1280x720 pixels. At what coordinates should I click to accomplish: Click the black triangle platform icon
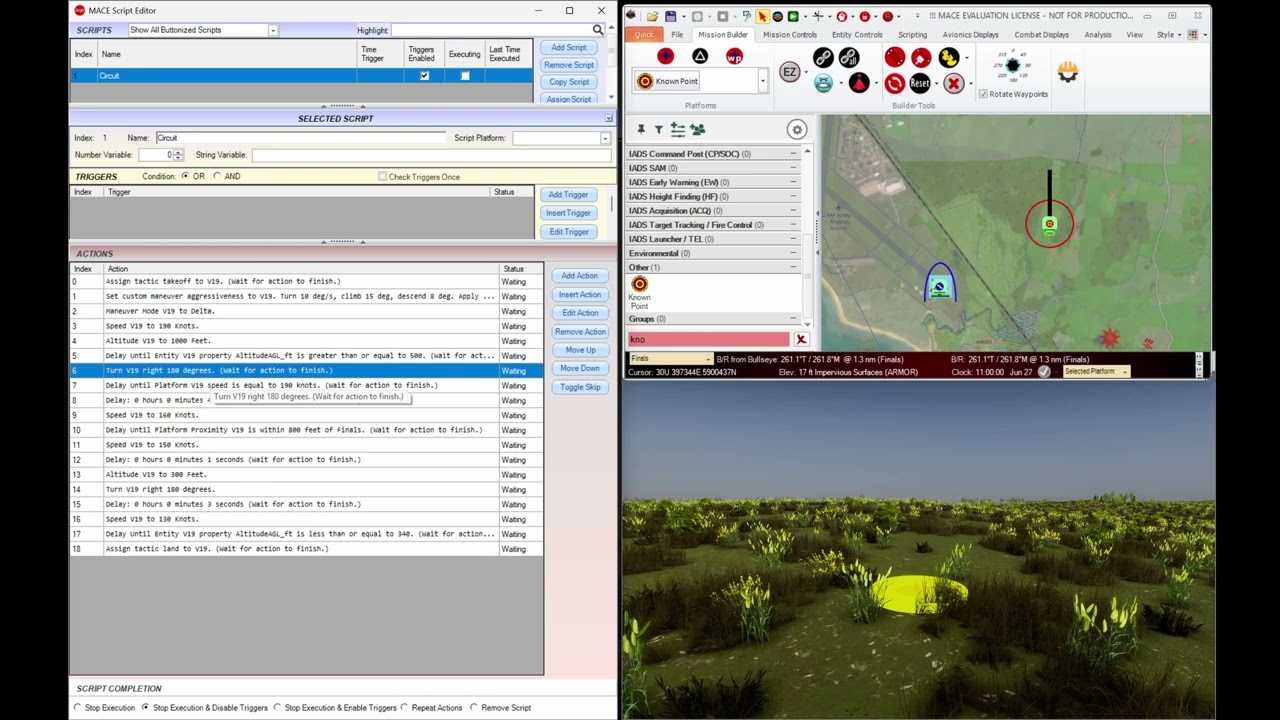point(700,57)
